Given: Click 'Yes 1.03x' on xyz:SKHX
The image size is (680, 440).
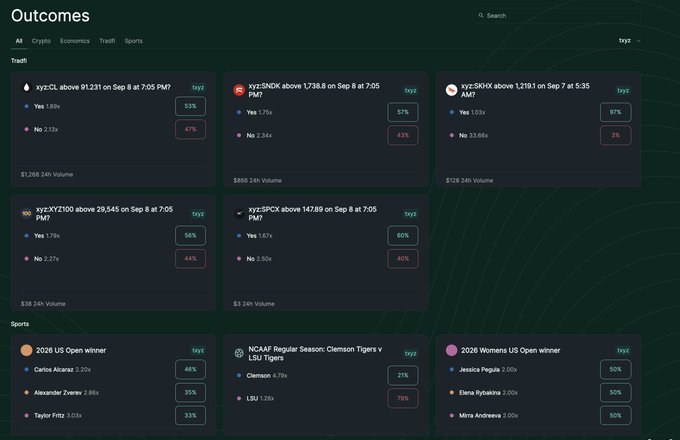Looking at the screenshot, I should [x=472, y=112].
